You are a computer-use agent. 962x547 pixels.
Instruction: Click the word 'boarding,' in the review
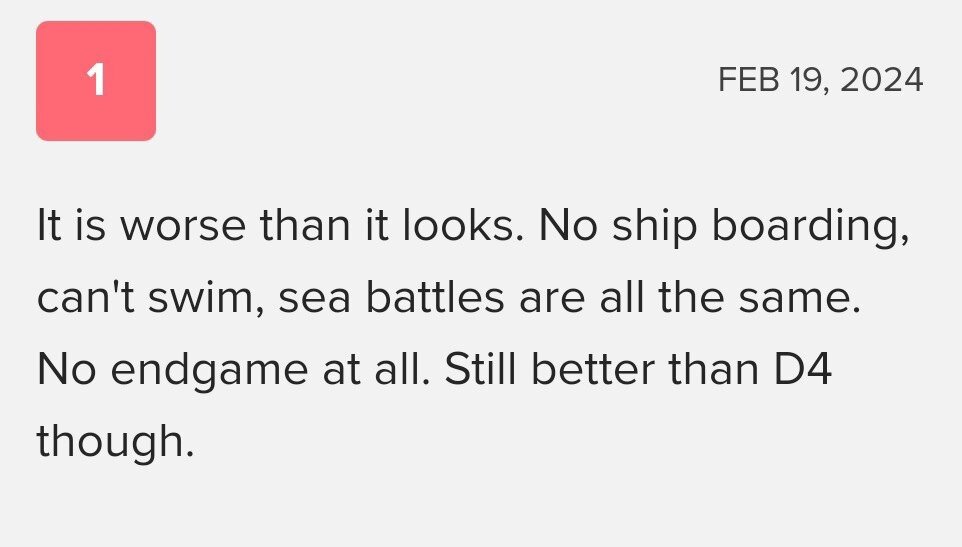[810, 226]
